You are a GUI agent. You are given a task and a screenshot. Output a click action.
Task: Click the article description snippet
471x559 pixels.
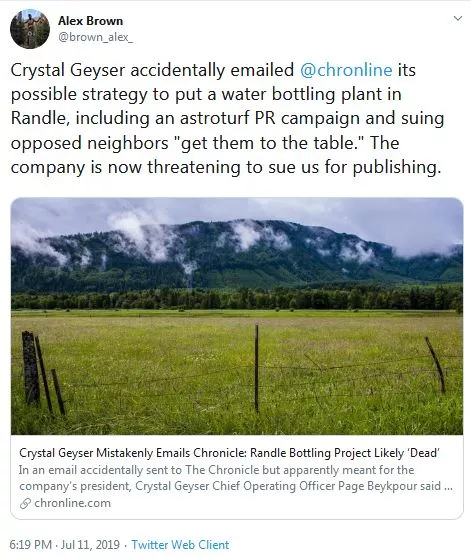[x=236, y=478]
